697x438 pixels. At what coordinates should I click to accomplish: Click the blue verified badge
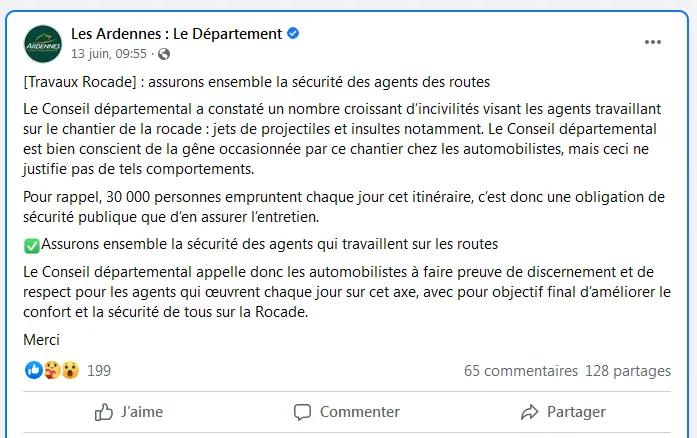(x=293, y=34)
